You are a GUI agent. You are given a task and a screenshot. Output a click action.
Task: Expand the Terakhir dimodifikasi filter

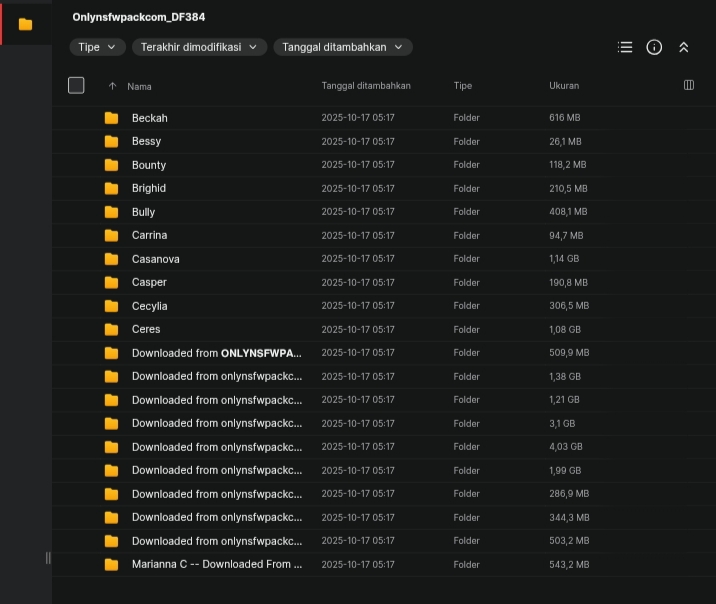click(x=200, y=47)
